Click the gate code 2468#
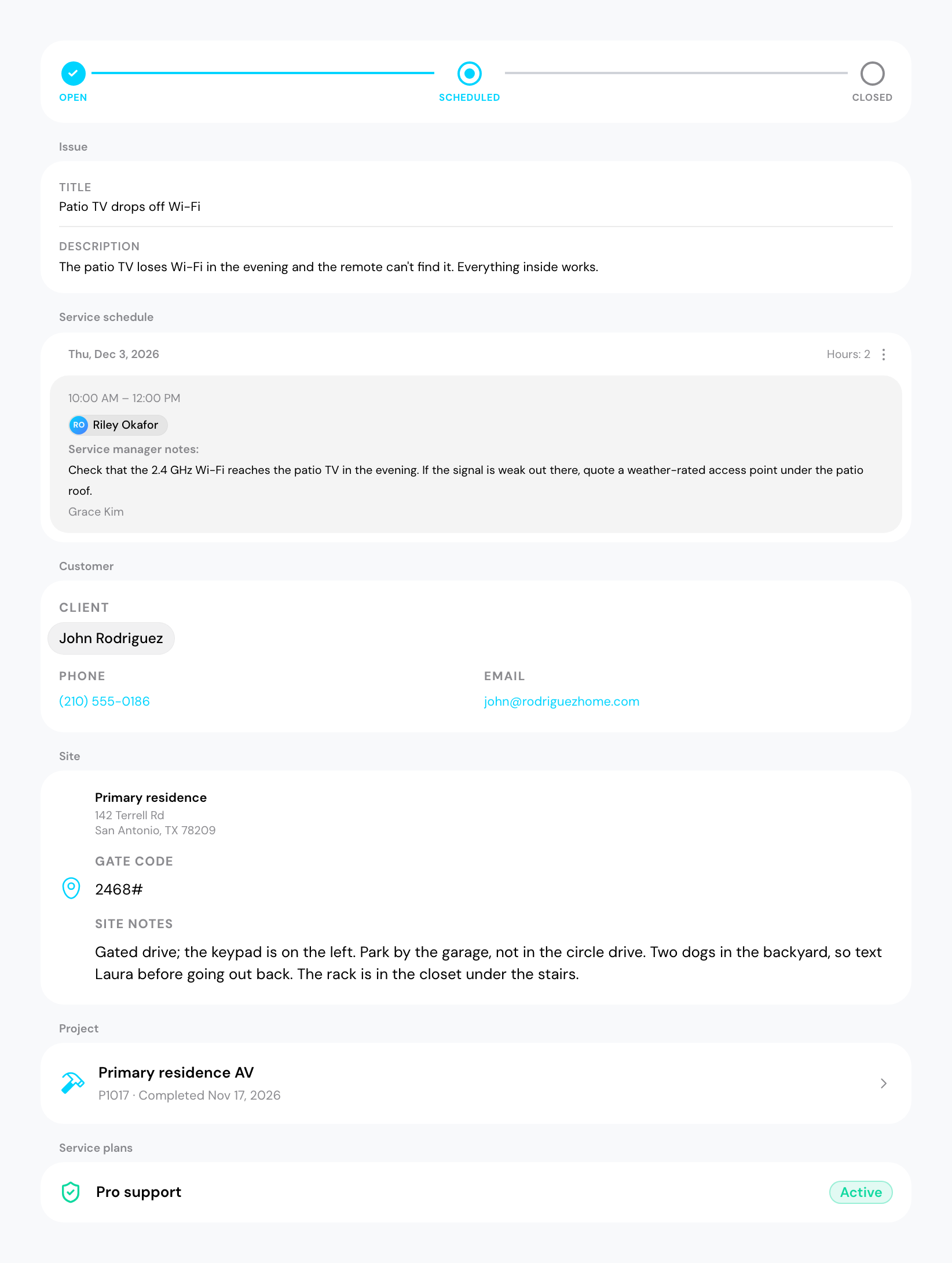Image resolution: width=952 pixels, height=1263 pixels. point(119,889)
